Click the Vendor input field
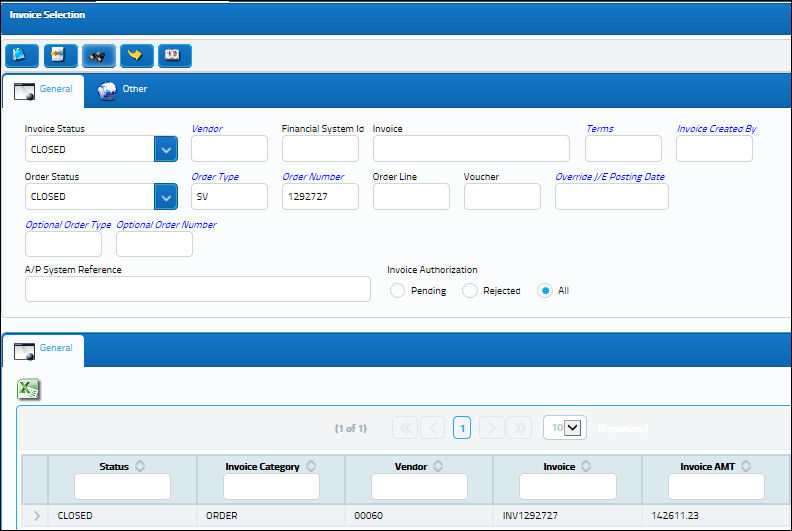This screenshot has width=792, height=531. click(x=229, y=149)
